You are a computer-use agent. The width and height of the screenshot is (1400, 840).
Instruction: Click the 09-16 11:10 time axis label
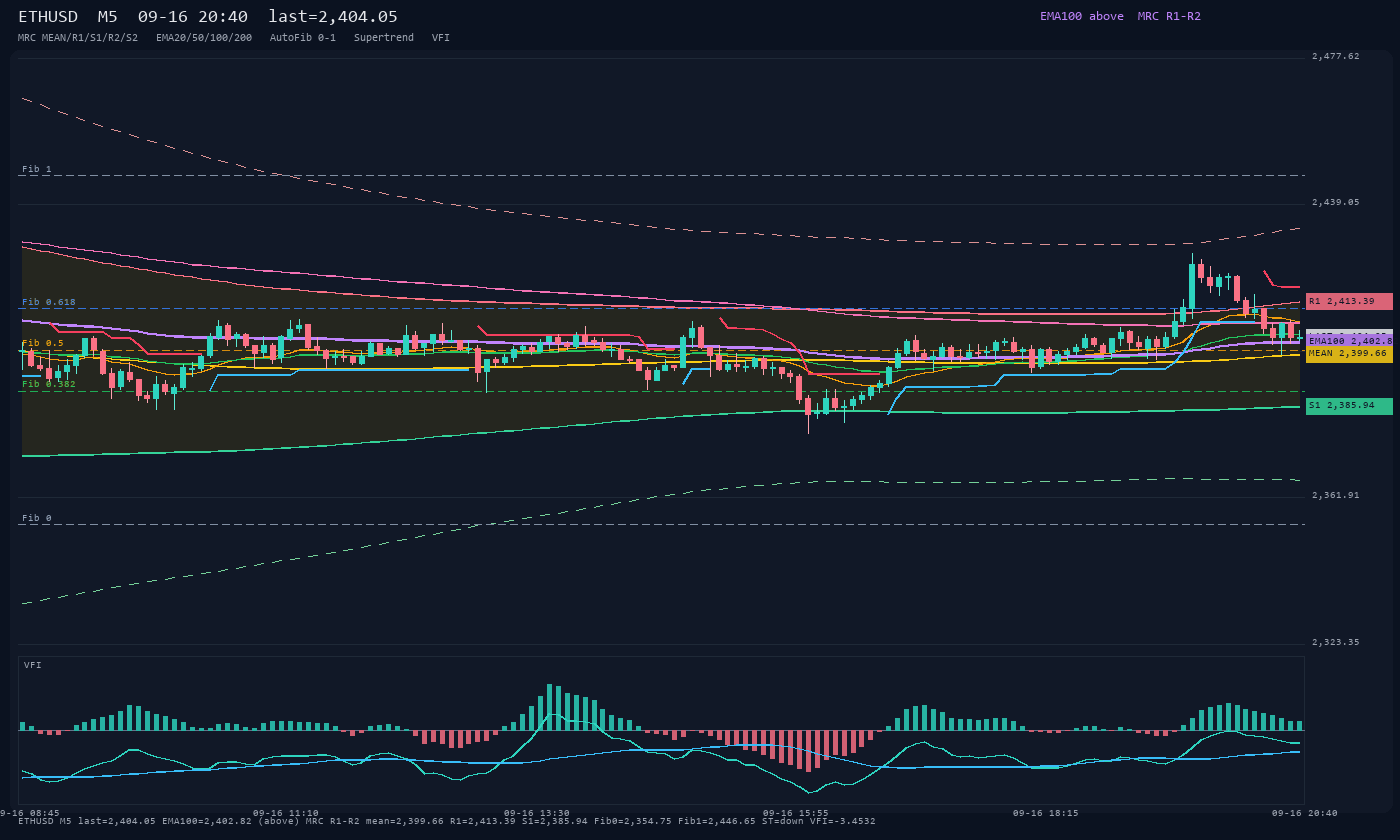[286, 813]
